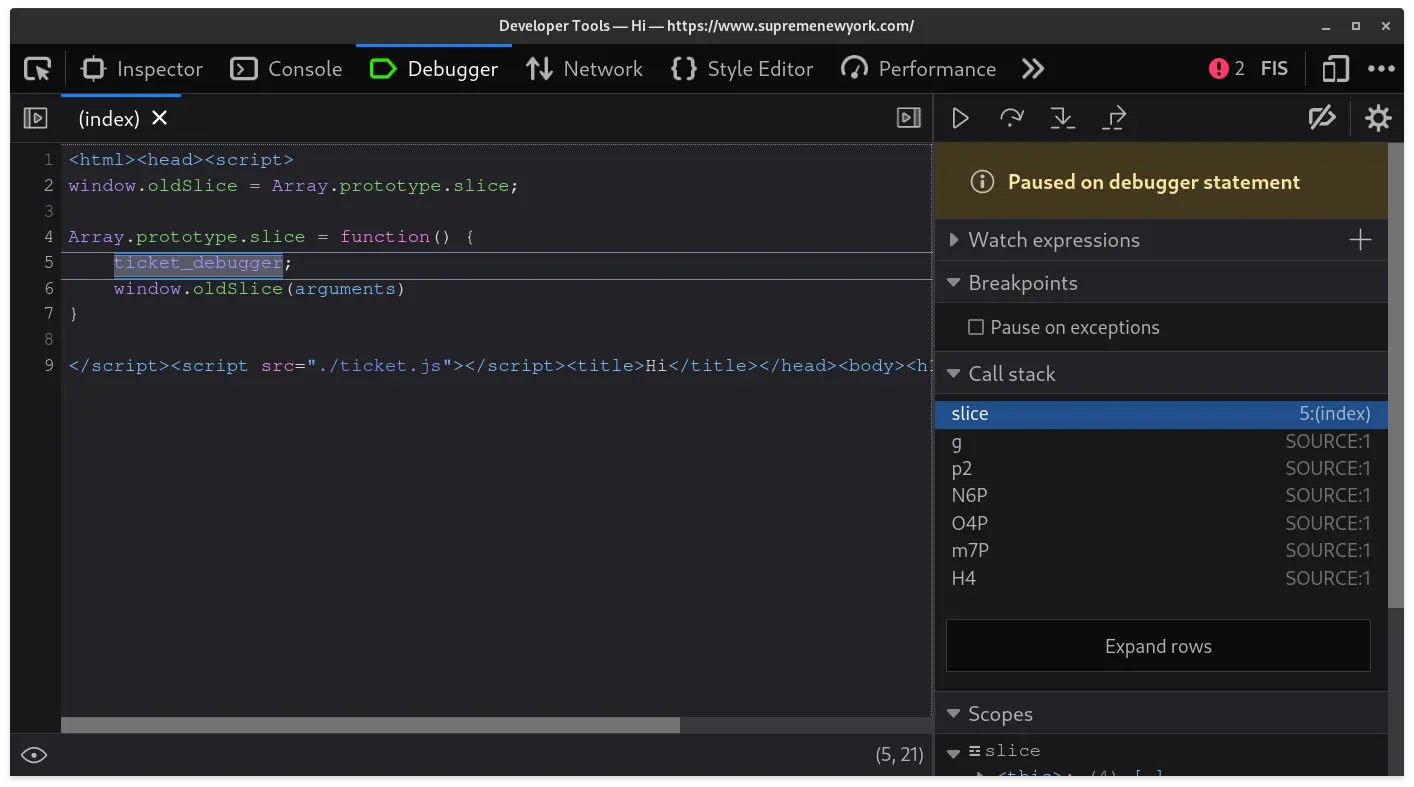This screenshot has width=1414, height=787.
Task: Collapse the Scopes section
Action: point(953,713)
